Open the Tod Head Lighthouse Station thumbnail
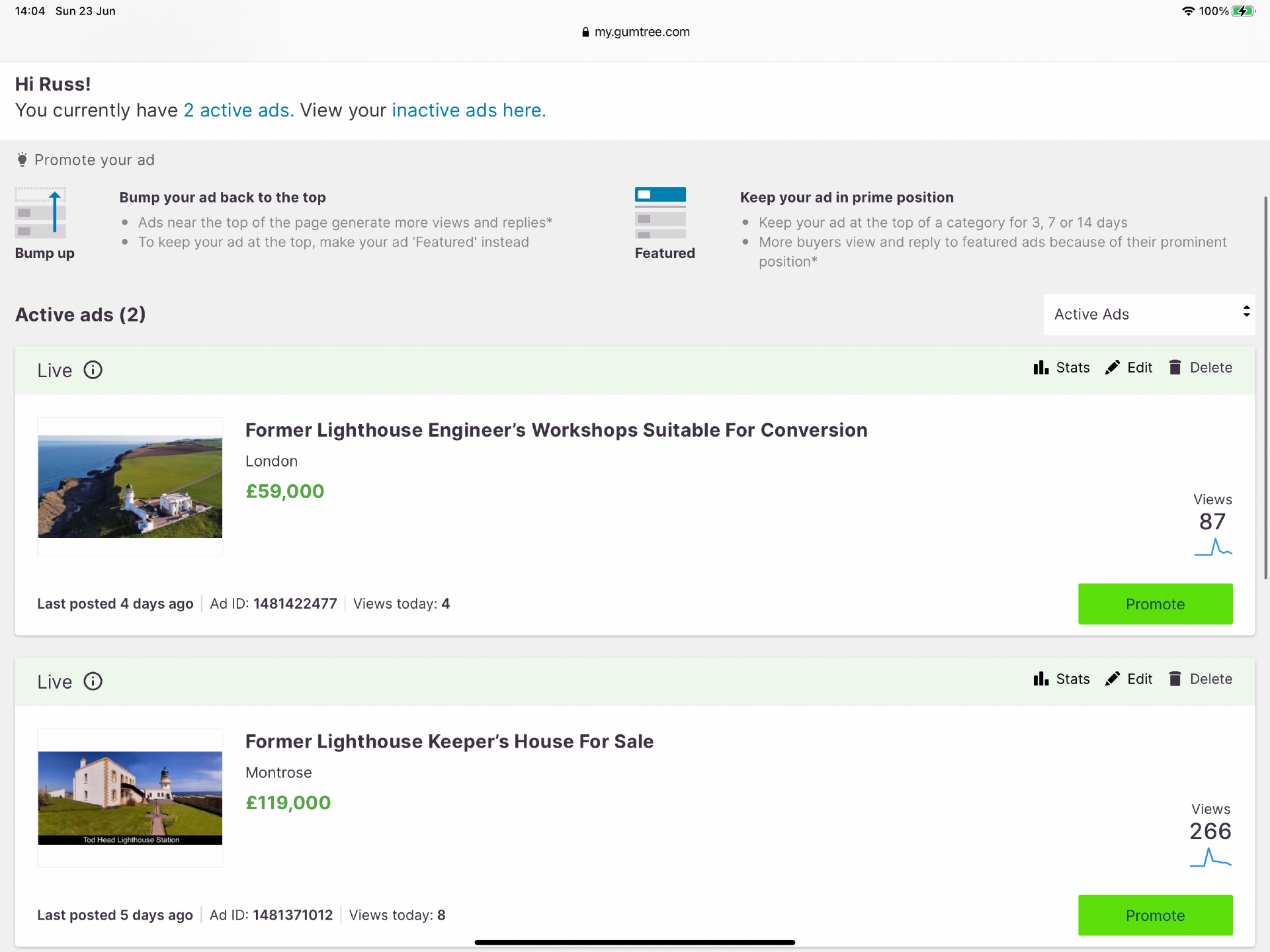The height and width of the screenshot is (952, 1270). click(x=130, y=798)
